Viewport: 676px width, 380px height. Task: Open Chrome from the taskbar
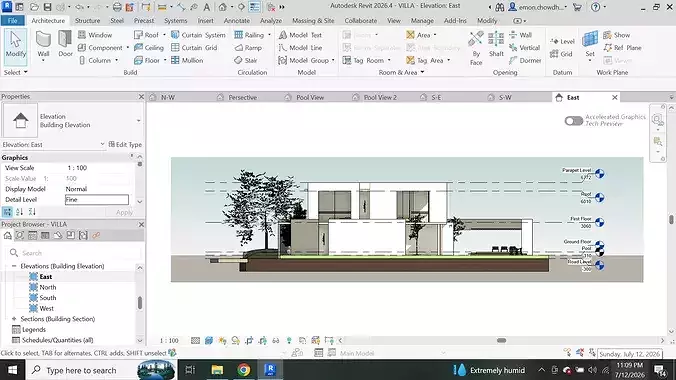pos(244,370)
